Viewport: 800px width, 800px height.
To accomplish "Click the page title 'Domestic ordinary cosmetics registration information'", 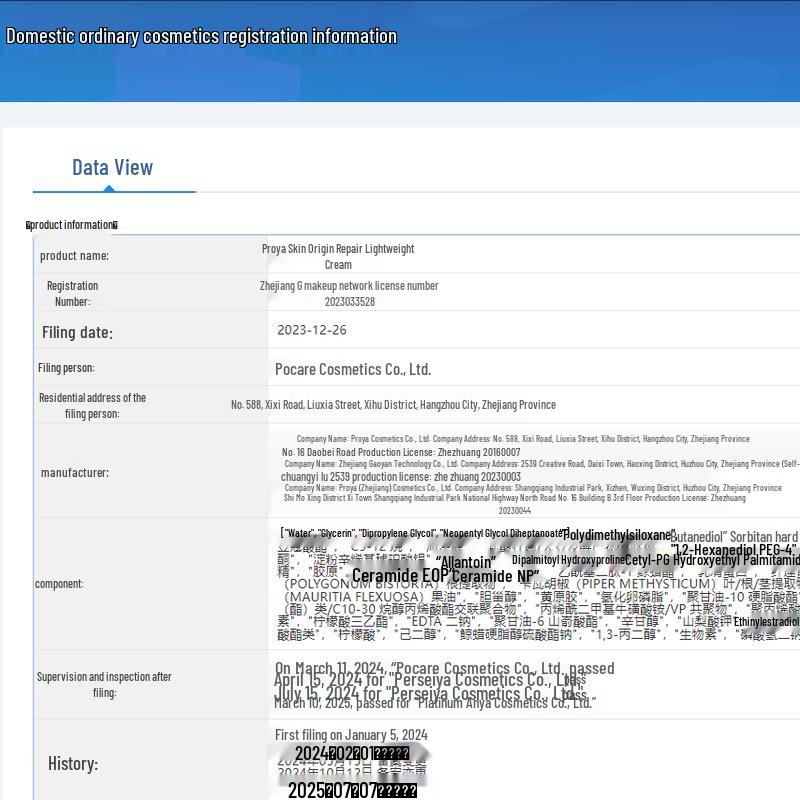I will (201, 36).
